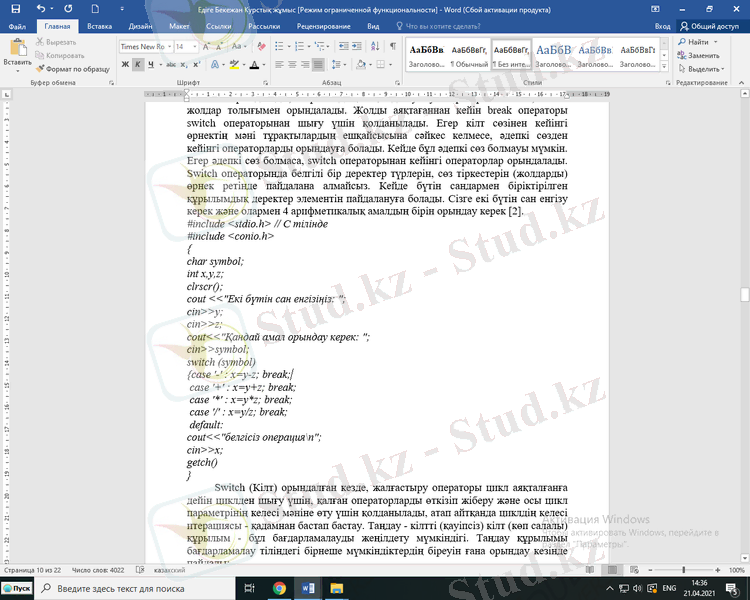
Task: Switch to the Макет ribbon tab
Action: tap(179, 26)
